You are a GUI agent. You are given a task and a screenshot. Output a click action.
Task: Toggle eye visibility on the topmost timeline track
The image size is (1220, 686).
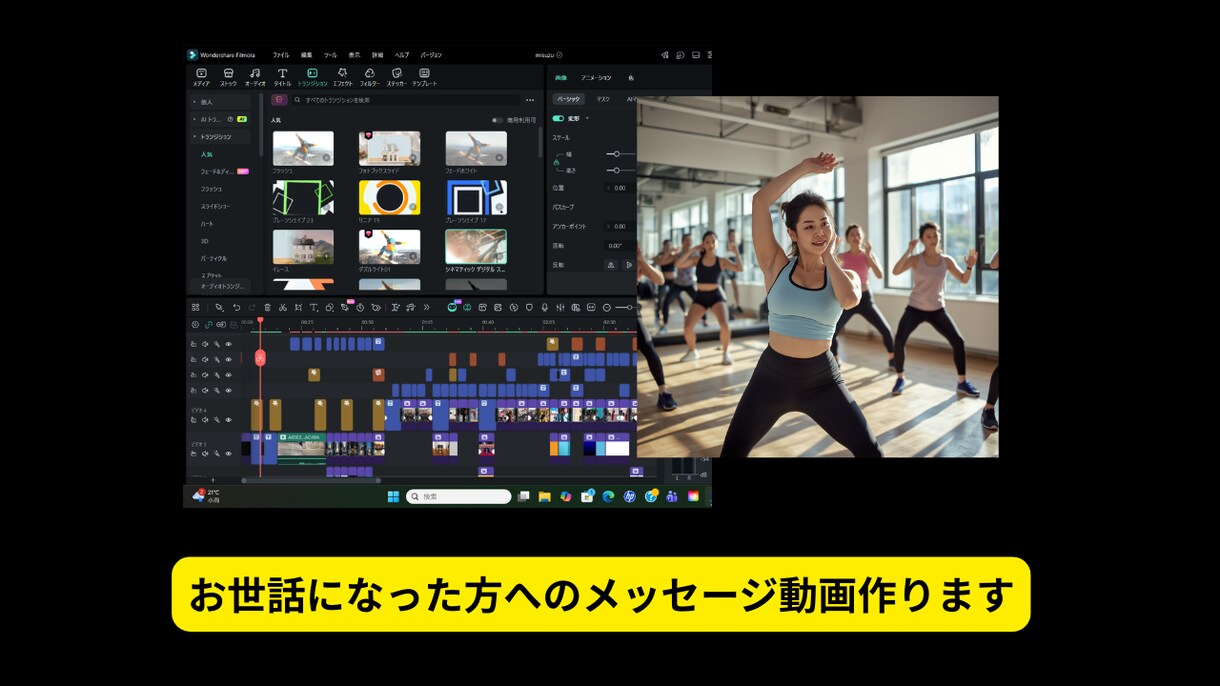click(x=228, y=344)
